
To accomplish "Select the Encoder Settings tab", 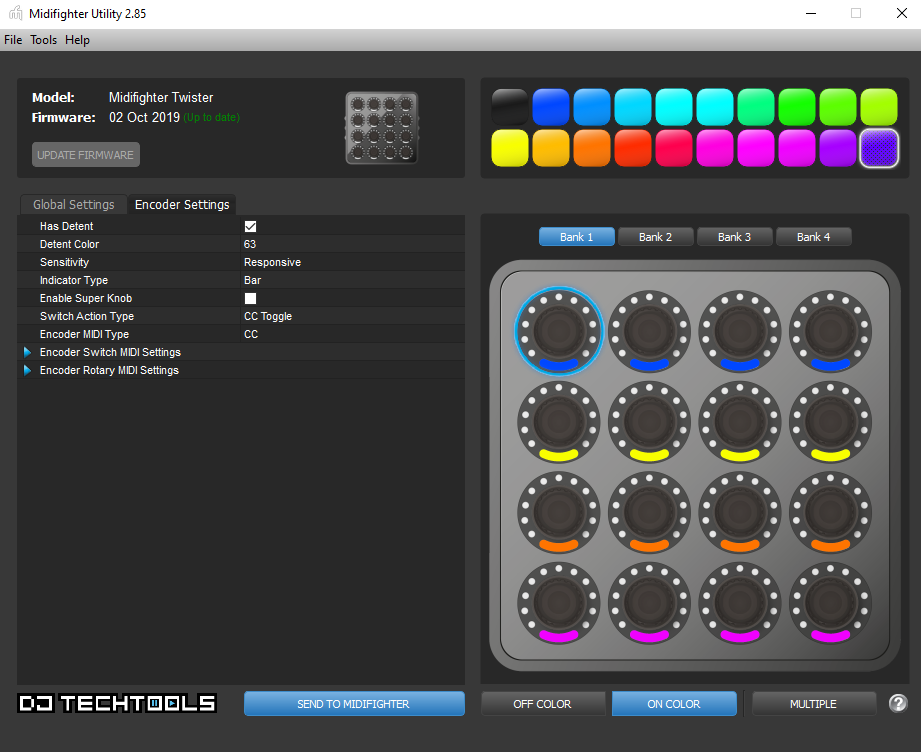I will pyautogui.click(x=182, y=204).
